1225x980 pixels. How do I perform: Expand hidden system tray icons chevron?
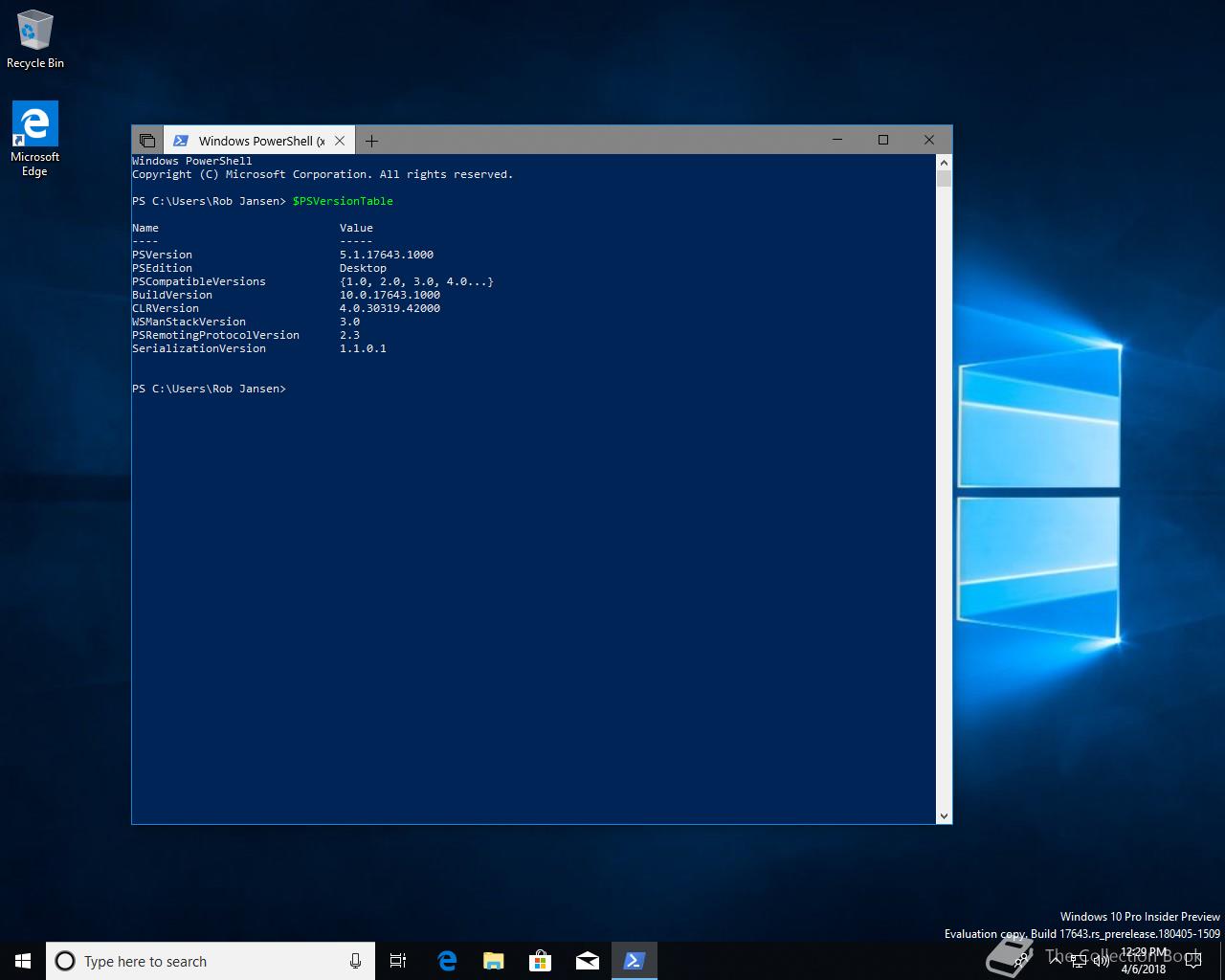click(x=1055, y=961)
